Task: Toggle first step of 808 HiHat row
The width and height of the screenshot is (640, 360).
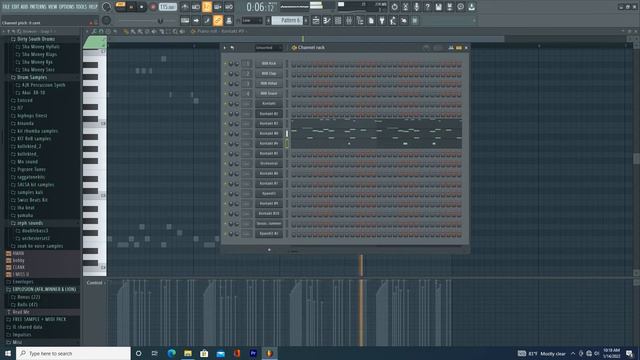Action: point(294,84)
